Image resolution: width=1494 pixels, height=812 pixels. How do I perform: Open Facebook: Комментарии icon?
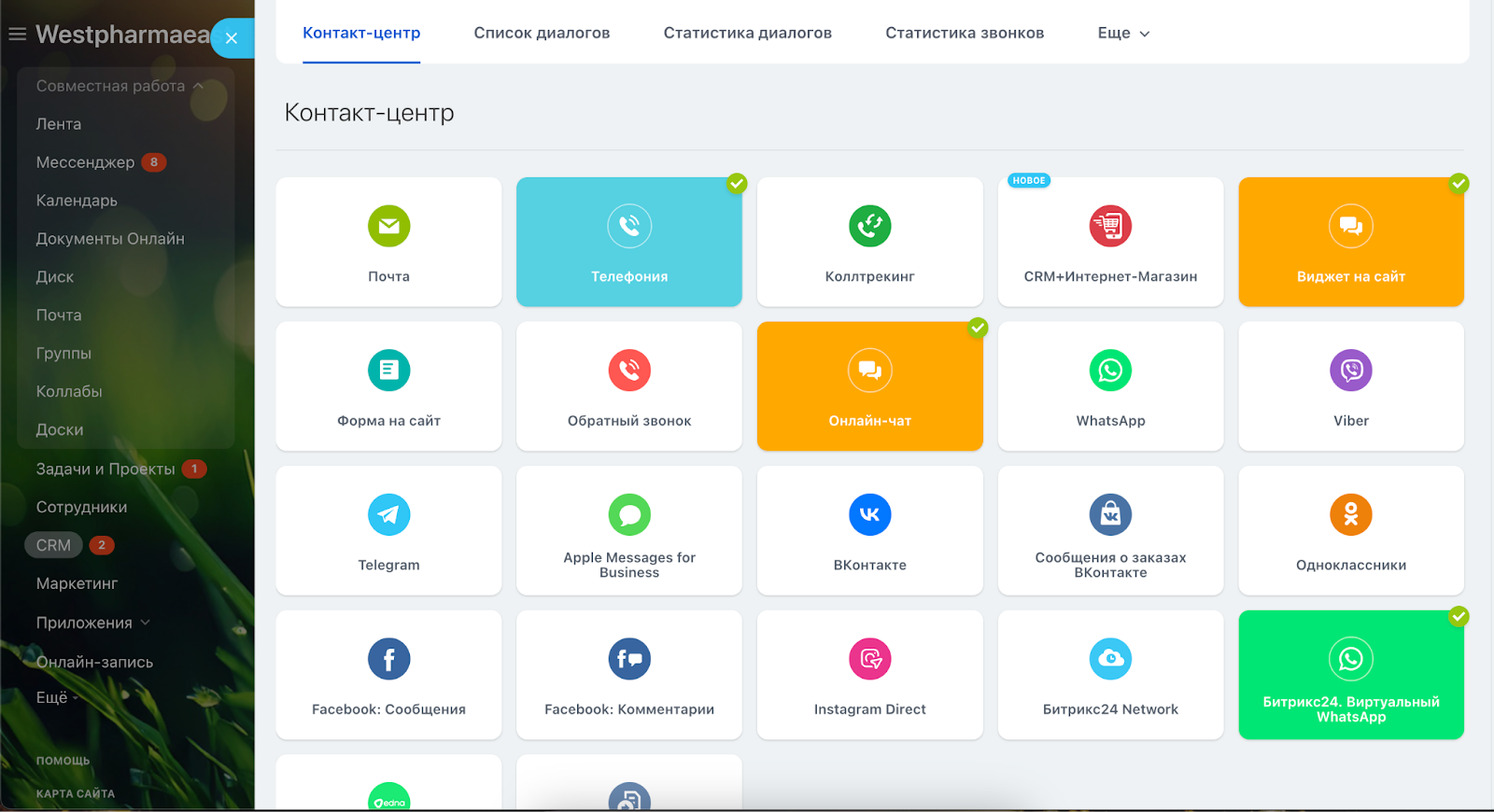pyautogui.click(x=629, y=659)
